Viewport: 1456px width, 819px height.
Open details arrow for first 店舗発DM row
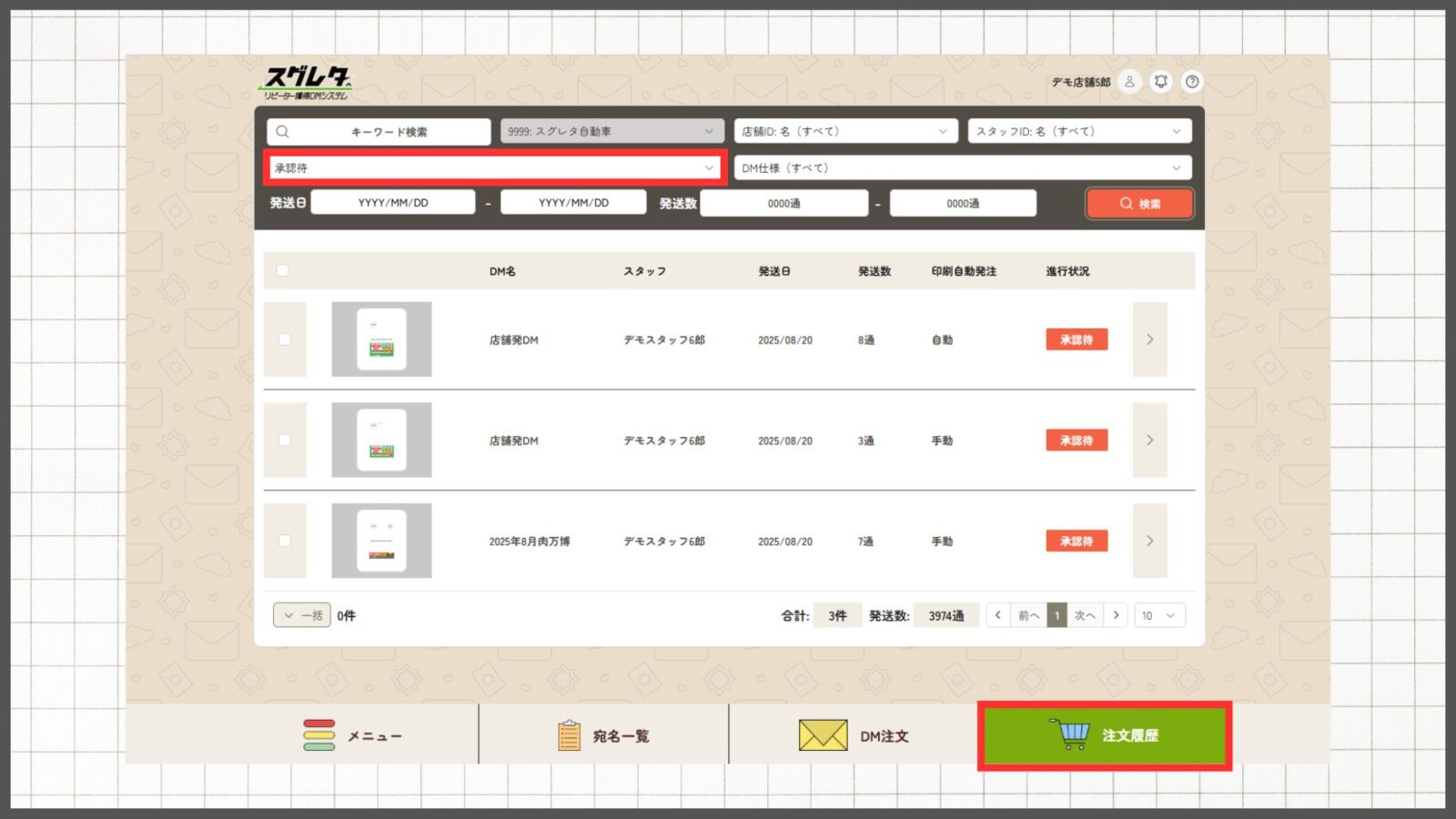(x=1149, y=339)
